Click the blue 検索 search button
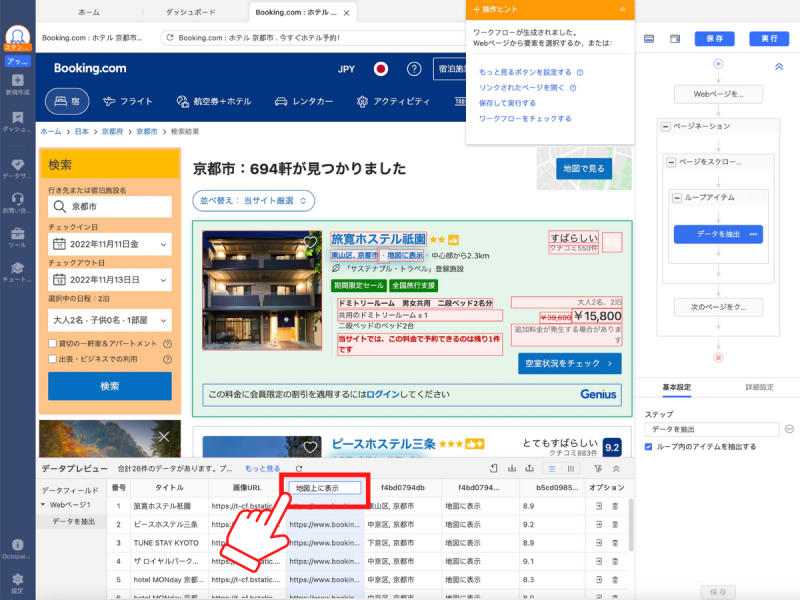Screen dimensions: 800x600 [x=110, y=386]
